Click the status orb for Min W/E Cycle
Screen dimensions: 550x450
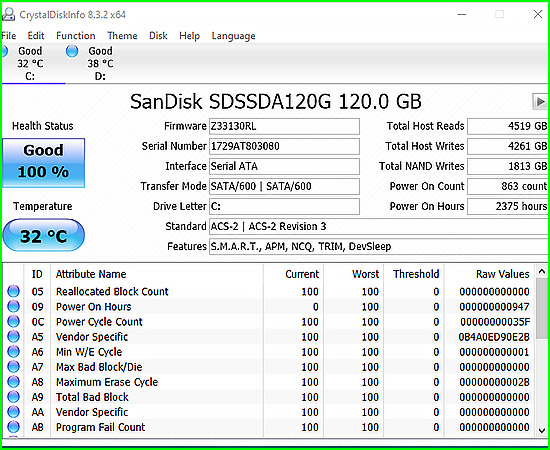[x=13, y=352]
